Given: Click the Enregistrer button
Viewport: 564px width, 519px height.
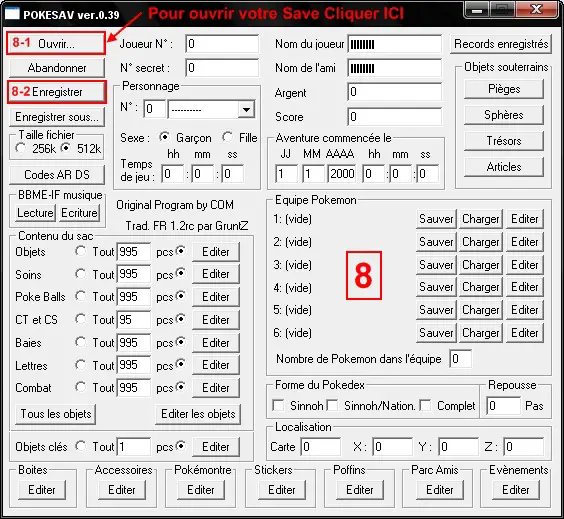Looking at the screenshot, I should 57,92.
